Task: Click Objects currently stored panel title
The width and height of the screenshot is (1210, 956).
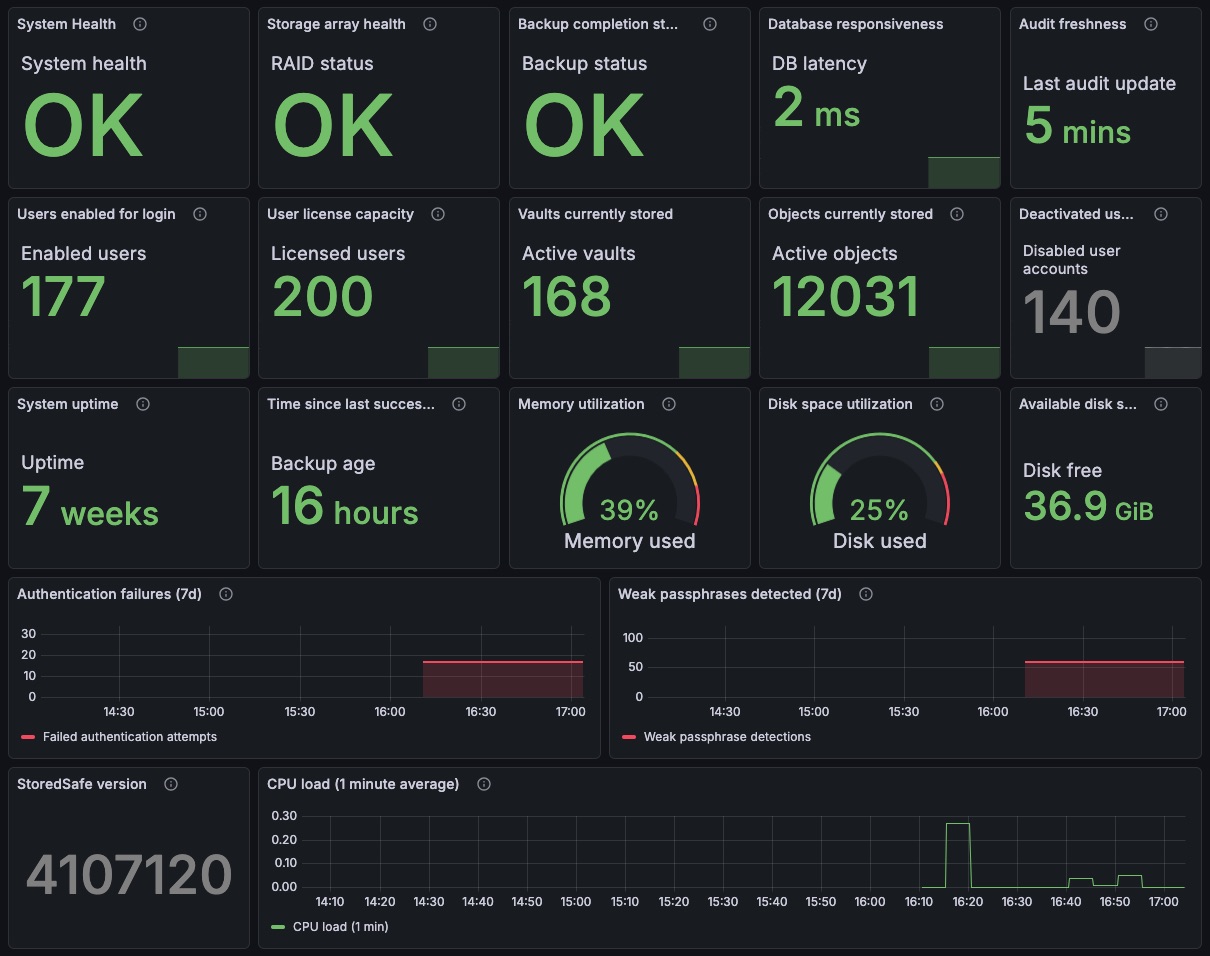Action: [x=850, y=214]
